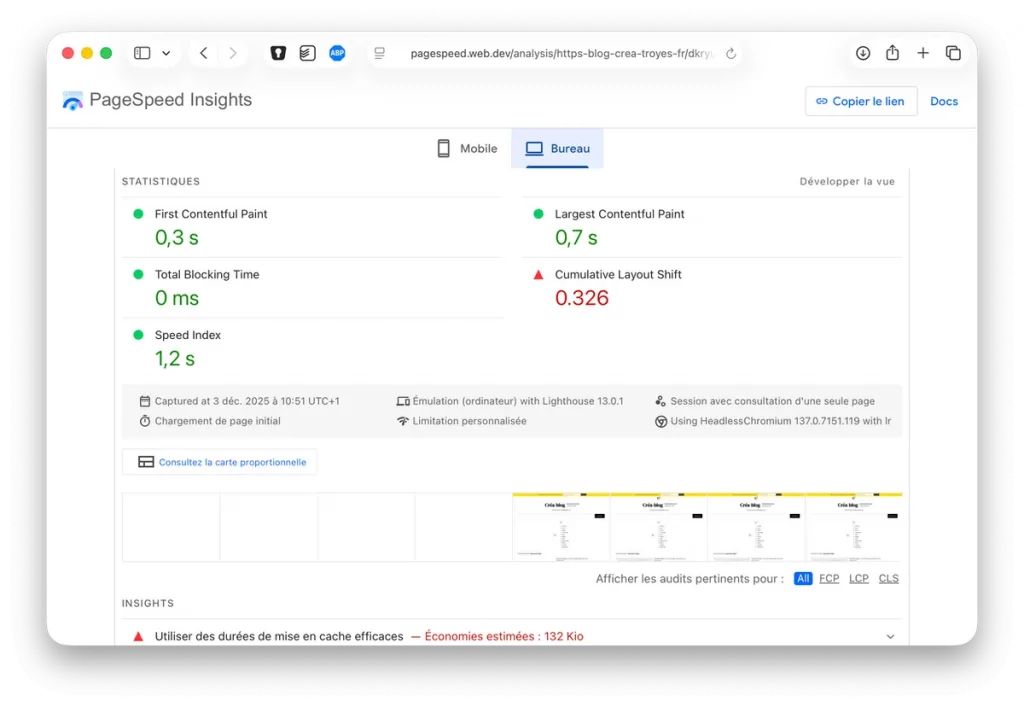
Task: Toggle the CLS audit filter
Action: pos(888,578)
